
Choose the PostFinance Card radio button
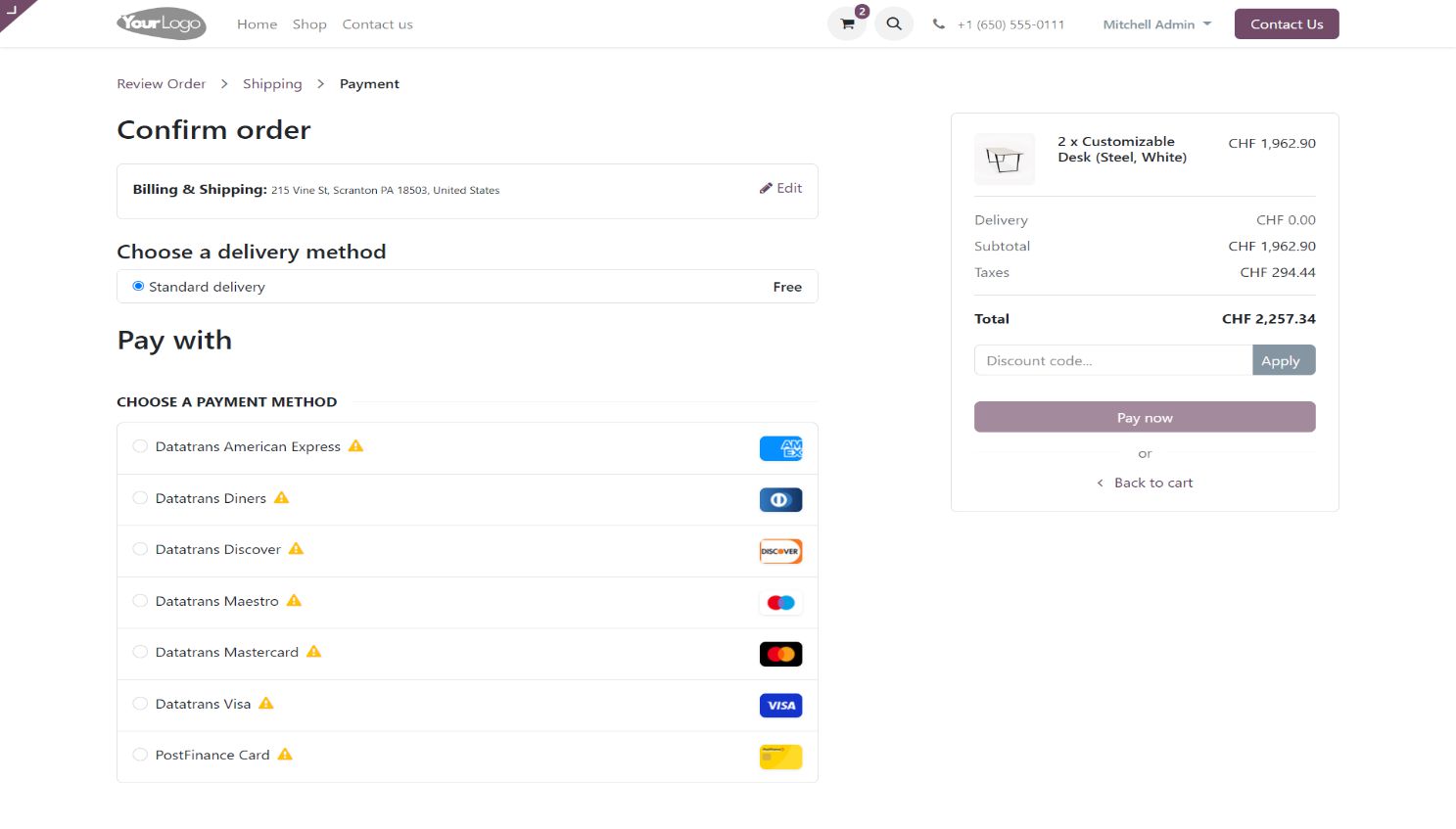pos(140,755)
